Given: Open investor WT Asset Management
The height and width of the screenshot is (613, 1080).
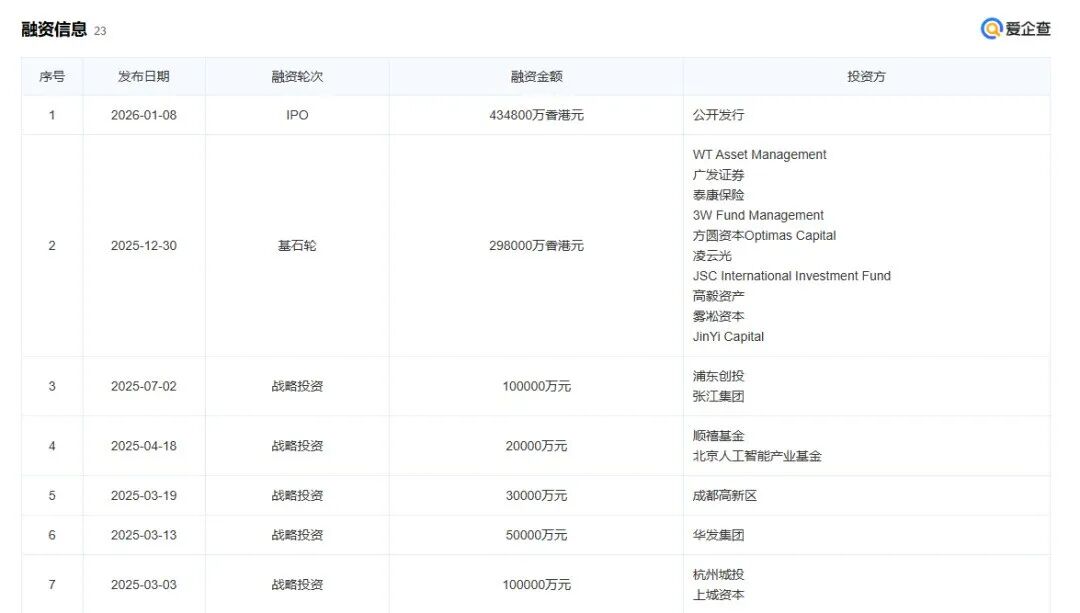Looking at the screenshot, I should coord(760,155).
